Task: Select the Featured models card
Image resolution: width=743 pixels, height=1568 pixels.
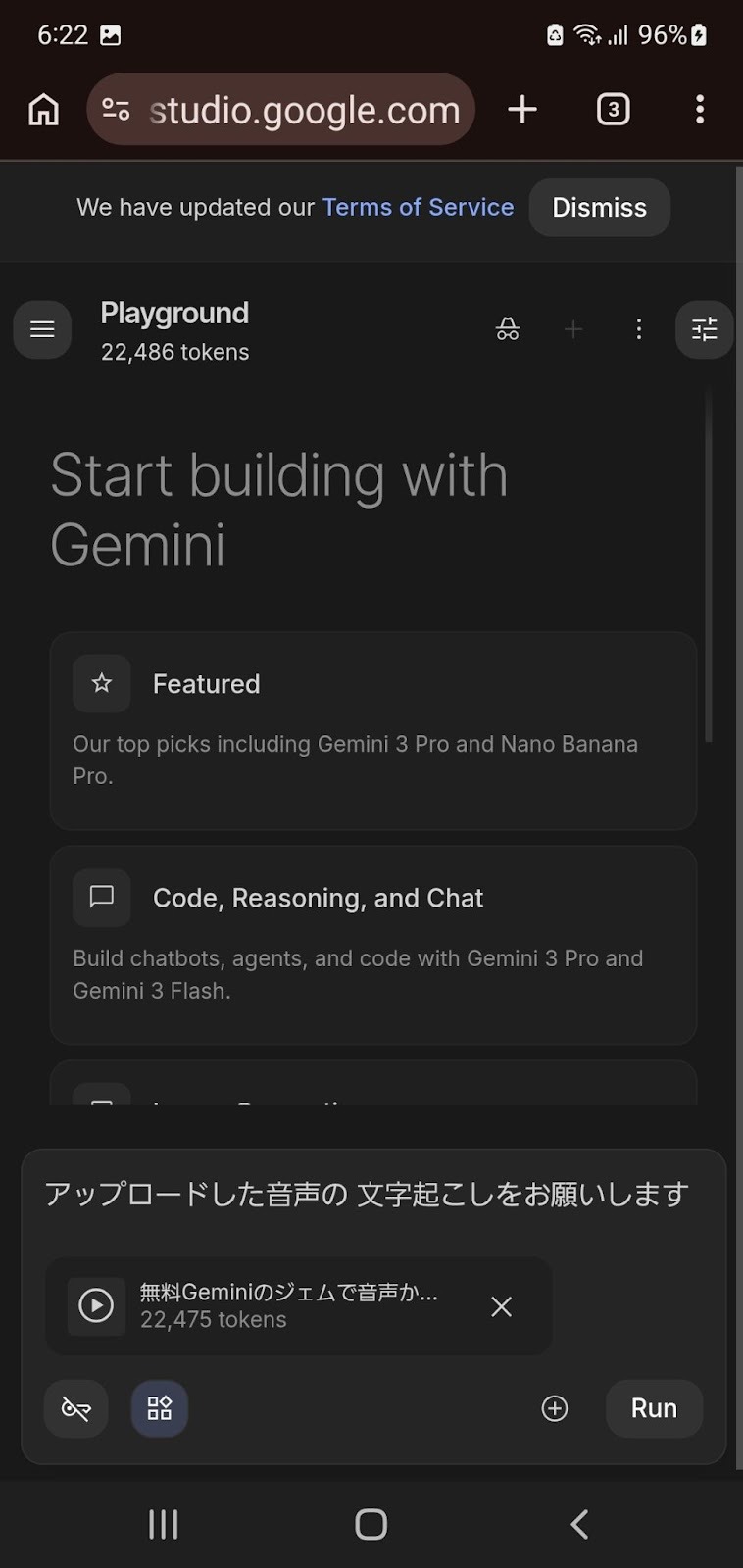Action: [x=372, y=730]
